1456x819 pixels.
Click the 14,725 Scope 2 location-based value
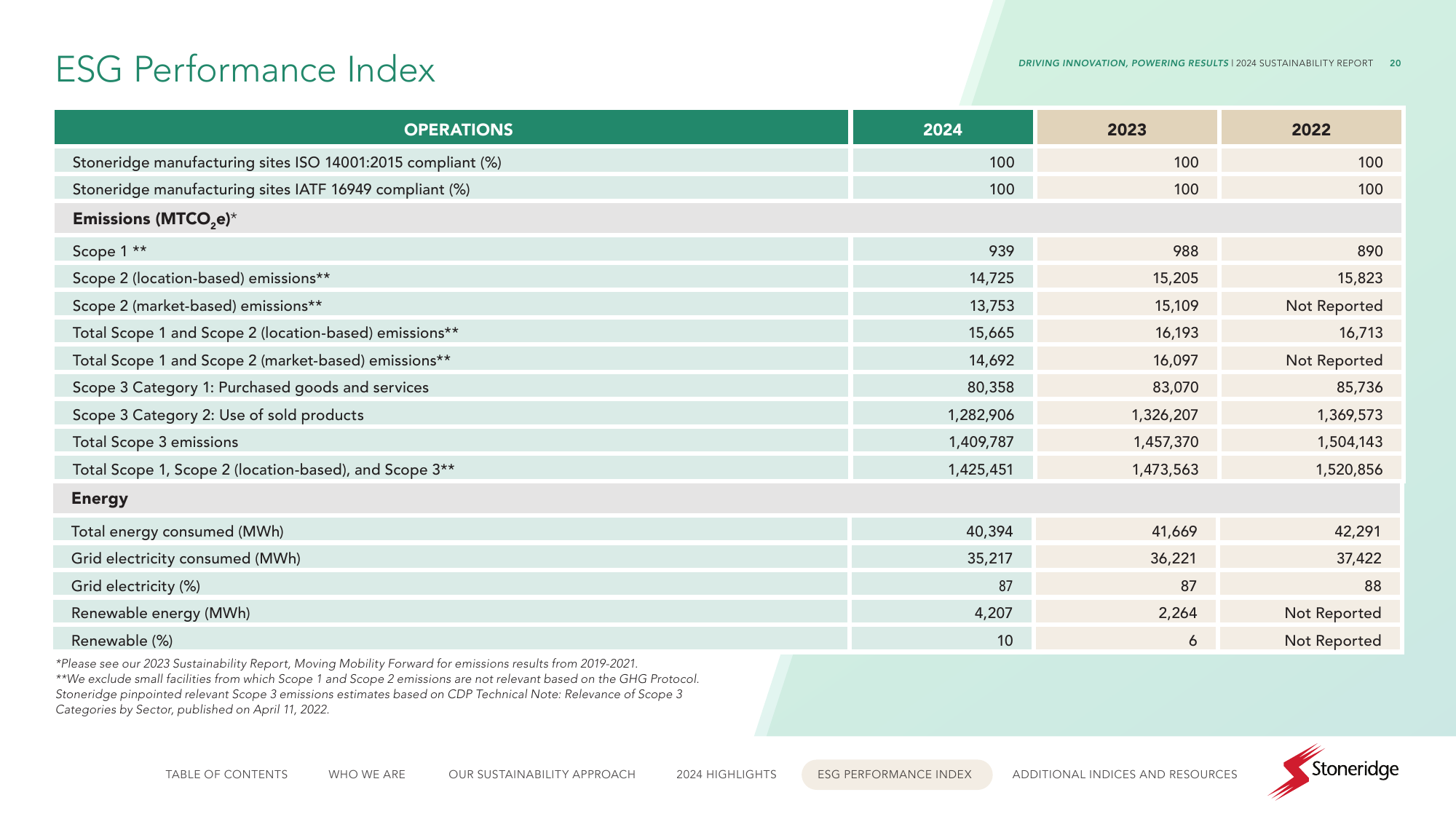991,278
